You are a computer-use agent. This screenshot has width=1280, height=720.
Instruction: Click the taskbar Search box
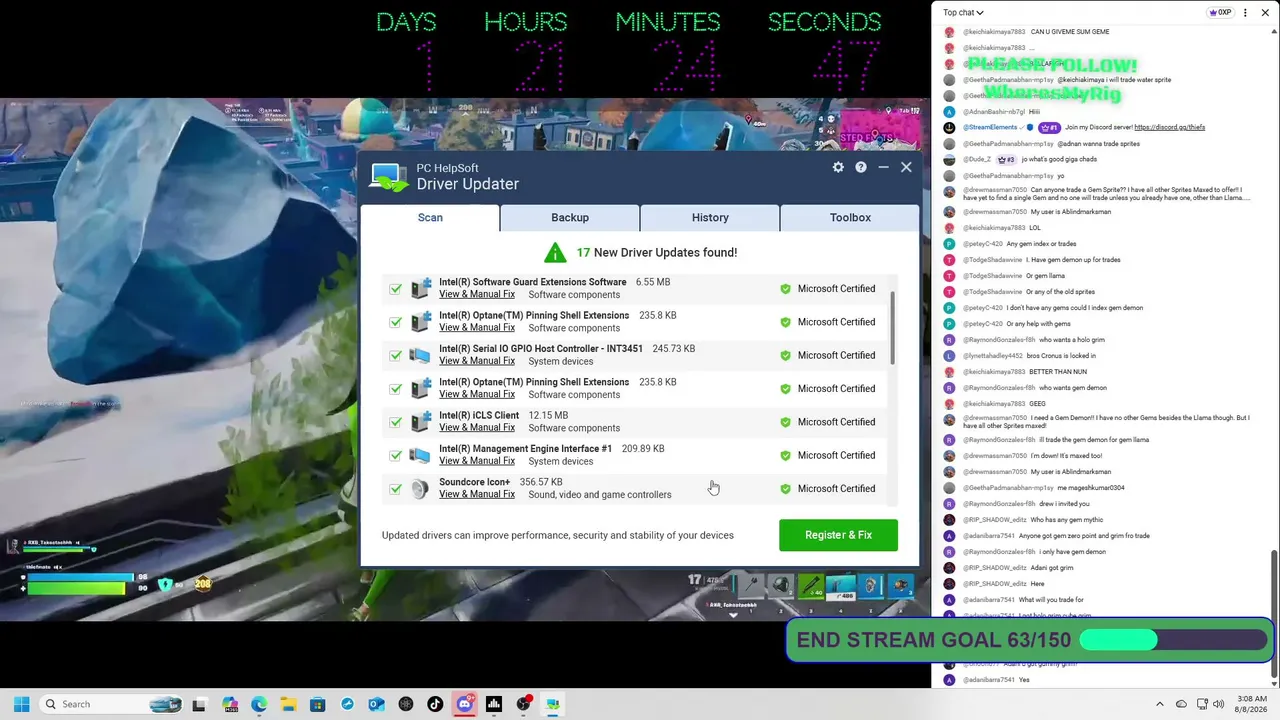tap(110, 704)
